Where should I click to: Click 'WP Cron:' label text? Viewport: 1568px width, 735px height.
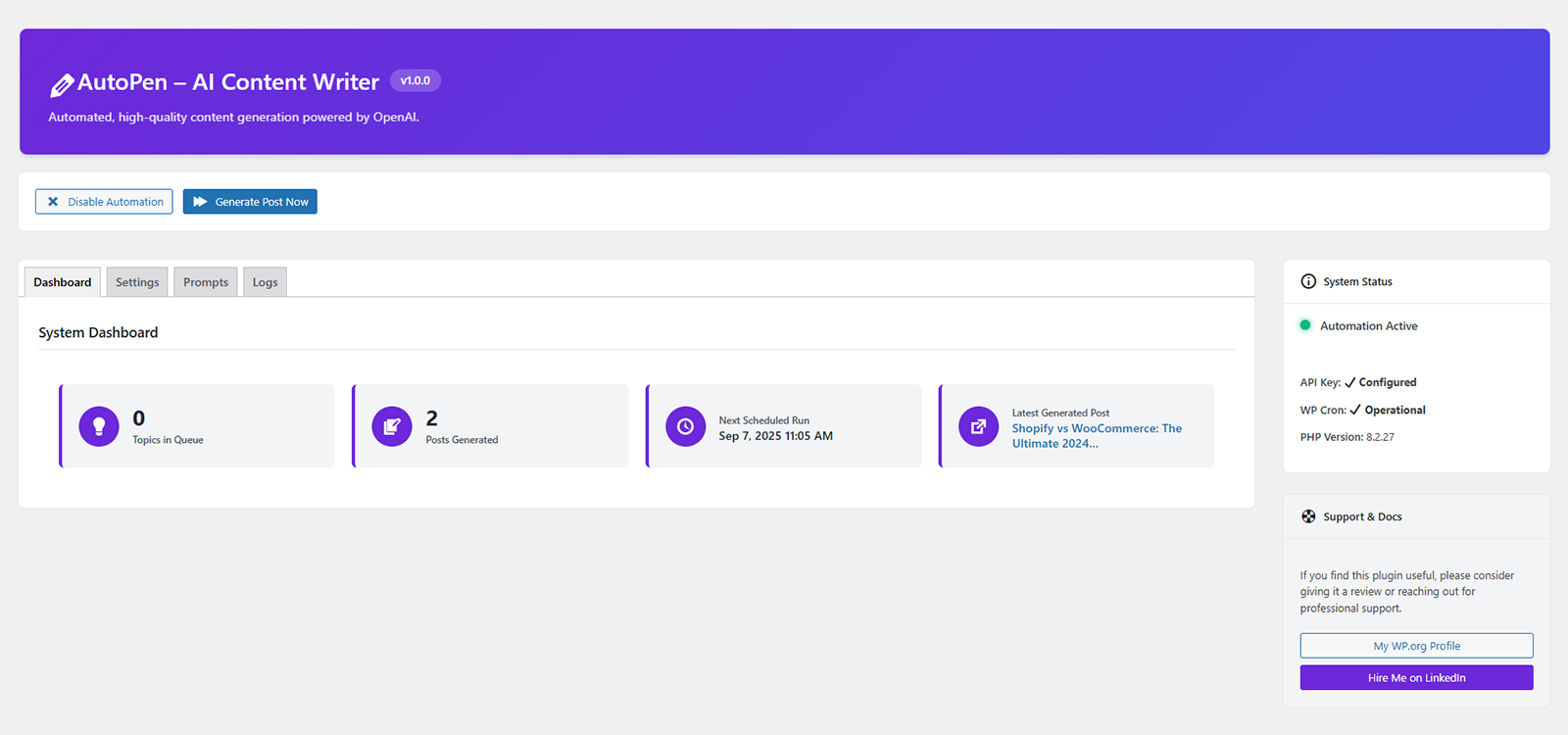click(x=1323, y=410)
